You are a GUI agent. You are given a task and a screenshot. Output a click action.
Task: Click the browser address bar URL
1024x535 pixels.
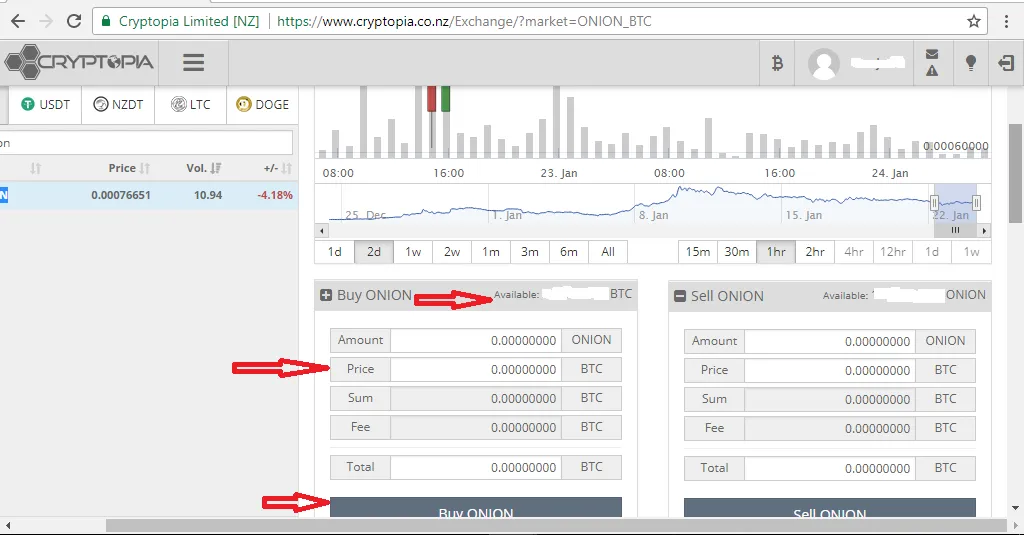coord(464,22)
